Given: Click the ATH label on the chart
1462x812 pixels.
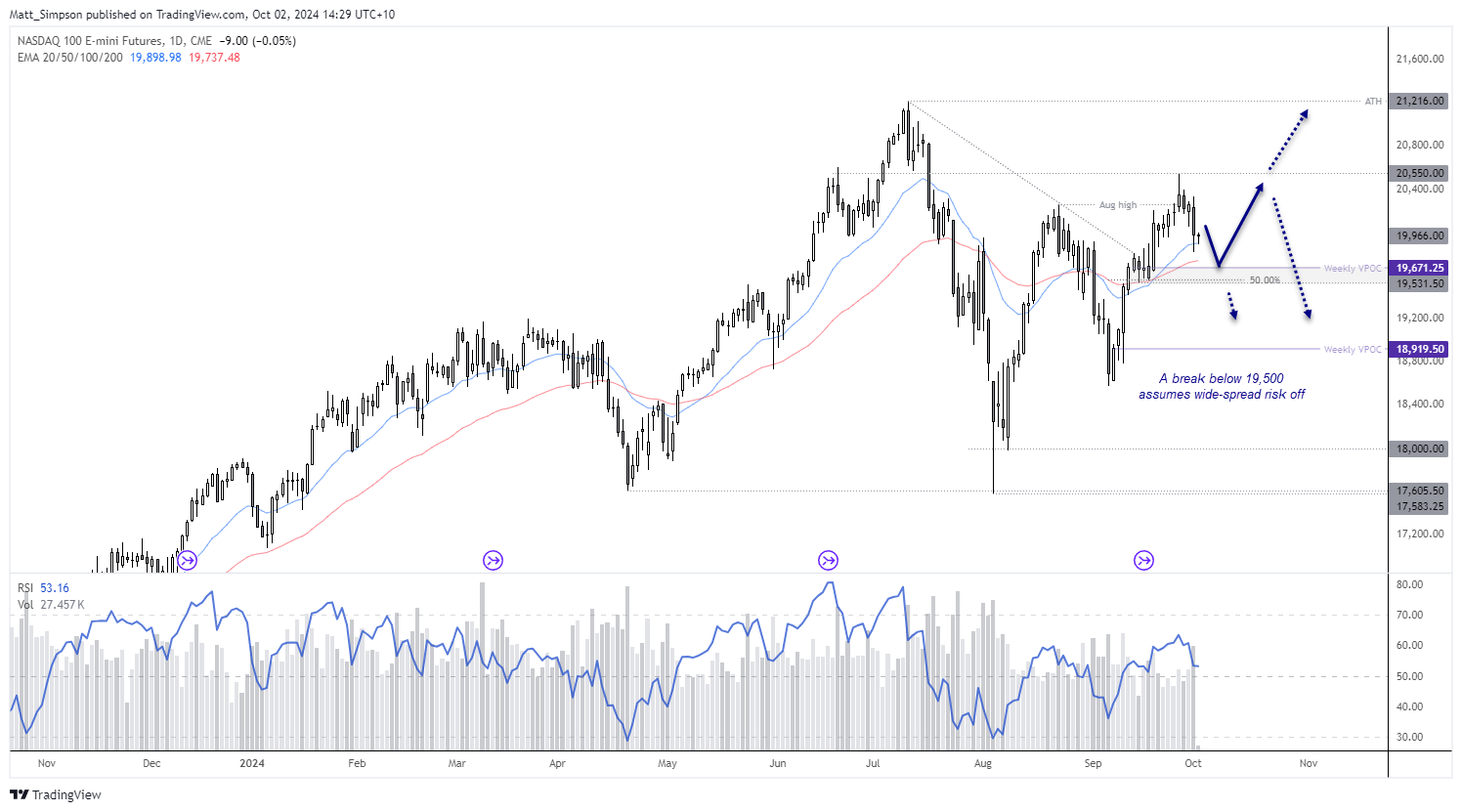Looking at the screenshot, I should 1373,102.
